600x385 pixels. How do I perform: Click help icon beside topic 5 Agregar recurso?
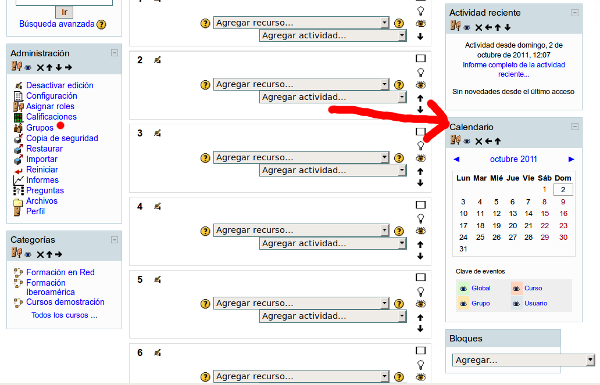point(205,303)
